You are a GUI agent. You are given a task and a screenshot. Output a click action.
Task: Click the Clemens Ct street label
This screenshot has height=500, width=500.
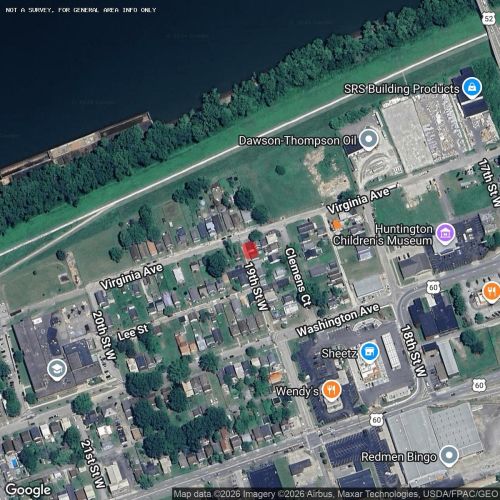pyautogui.click(x=298, y=277)
